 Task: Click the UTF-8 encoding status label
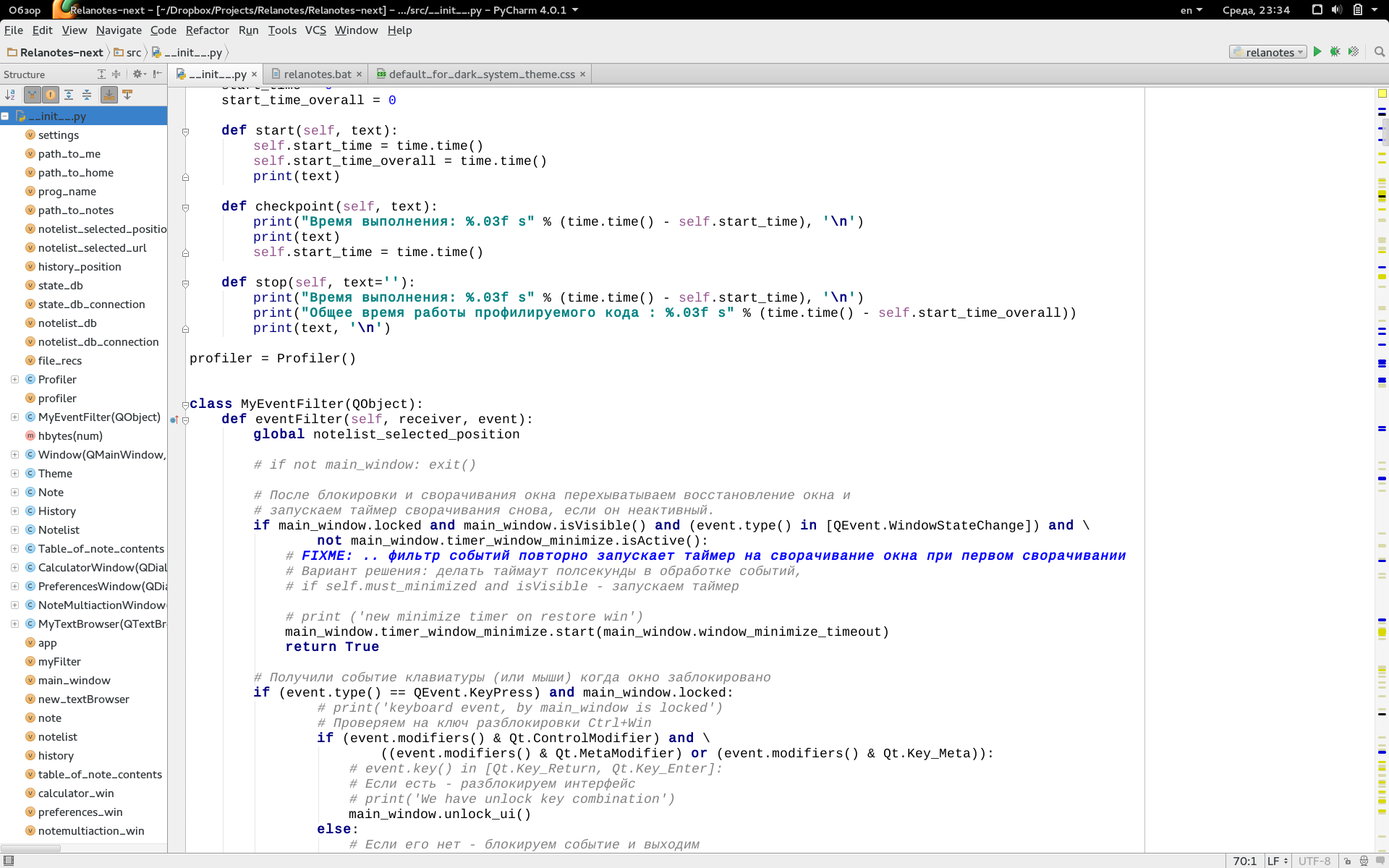[1314, 861]
